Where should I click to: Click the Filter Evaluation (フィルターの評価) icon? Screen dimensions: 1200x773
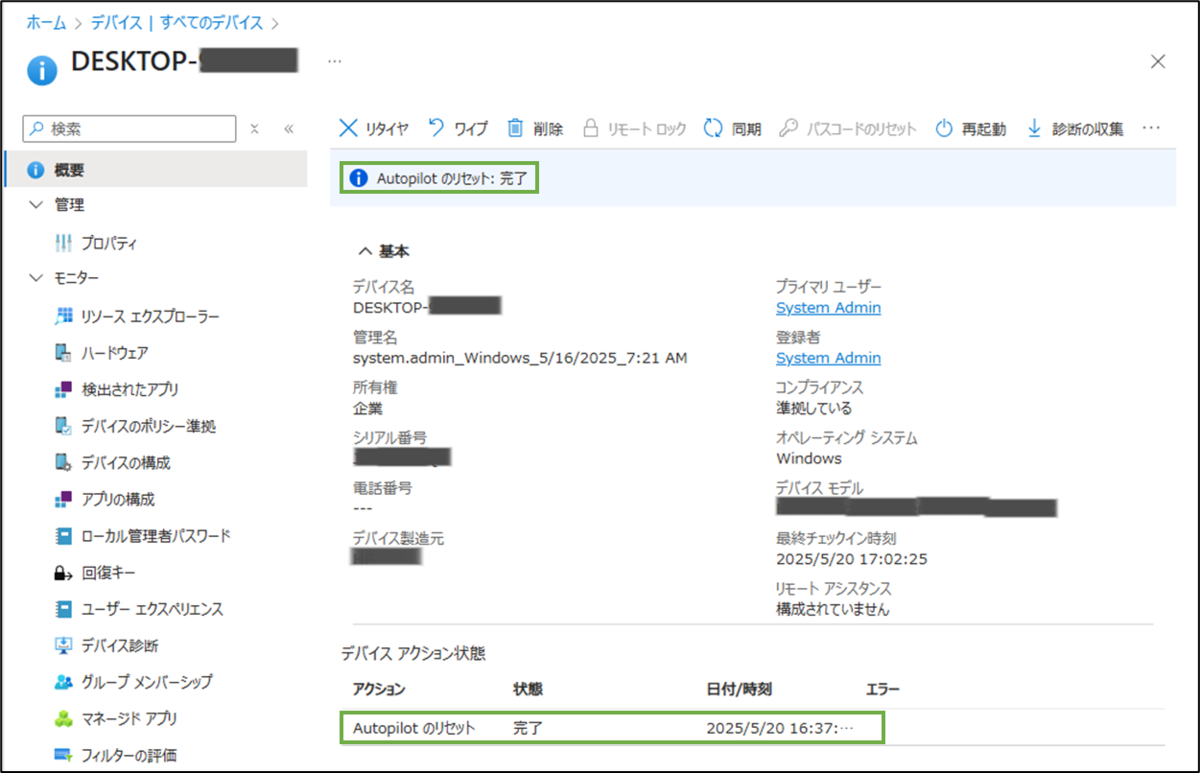click(63, 755)
